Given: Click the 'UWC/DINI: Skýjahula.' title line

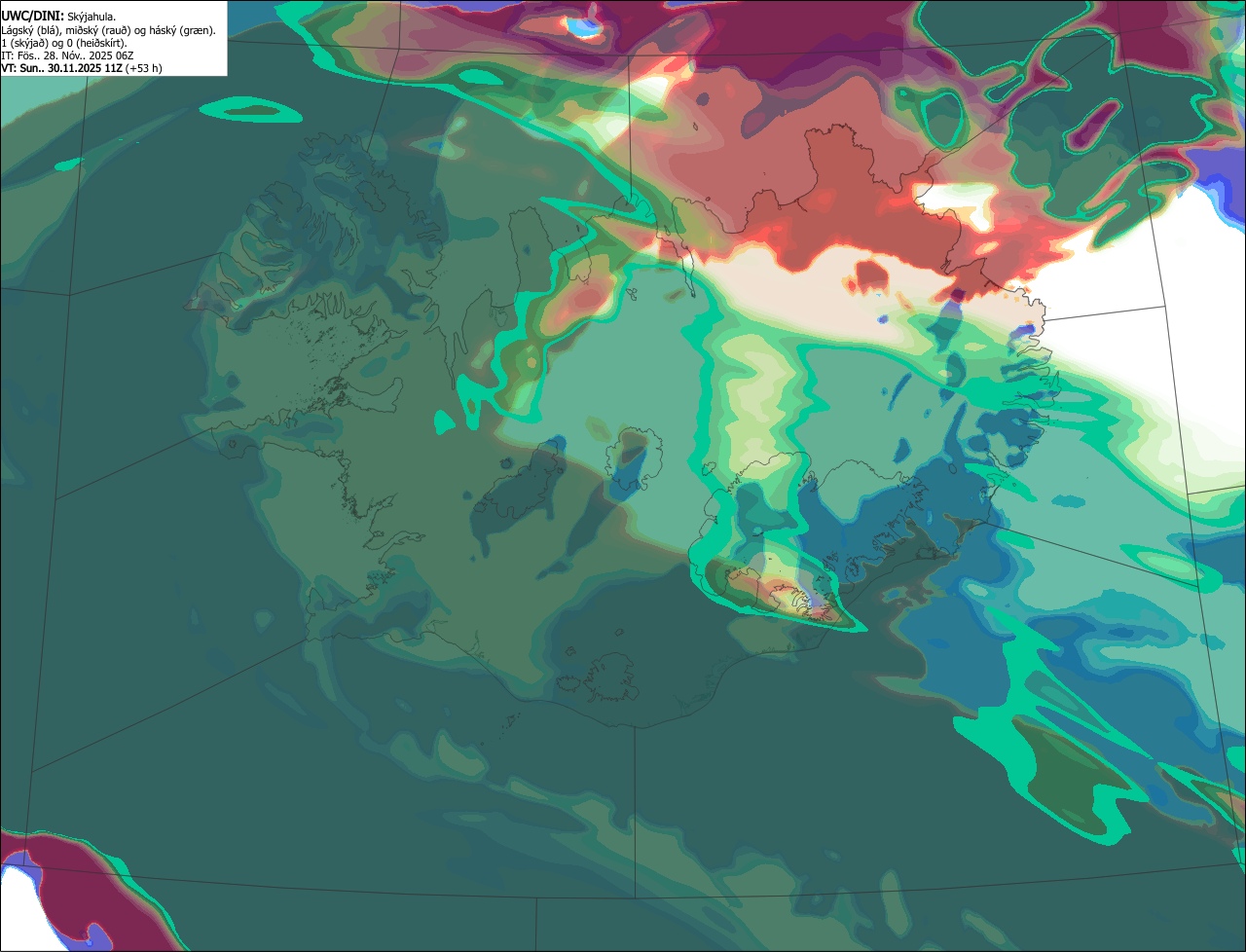Looking at the screenshot, I should pyautogui.click(x=58, y=17).
